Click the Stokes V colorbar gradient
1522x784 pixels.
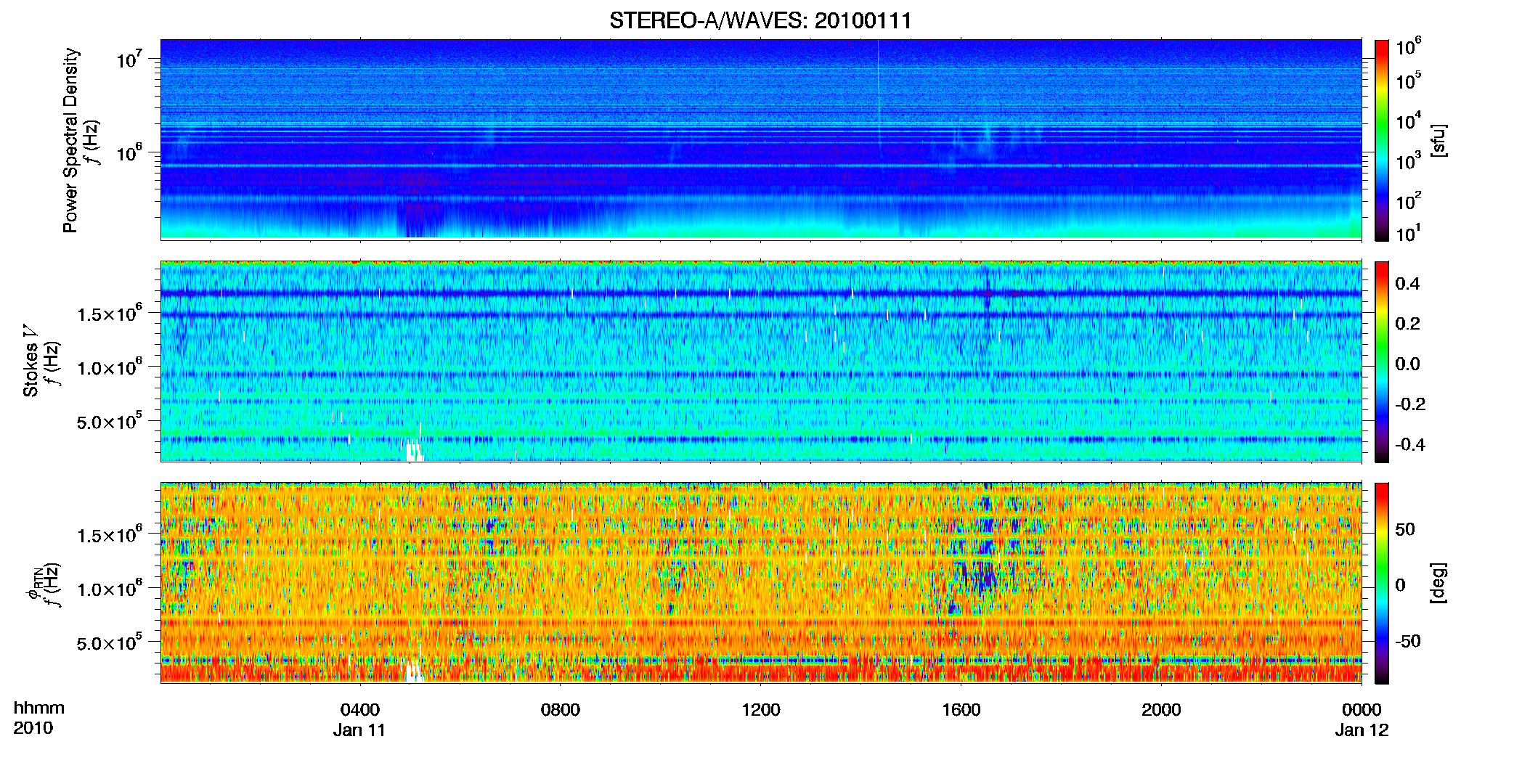(x=1382, y=362)
